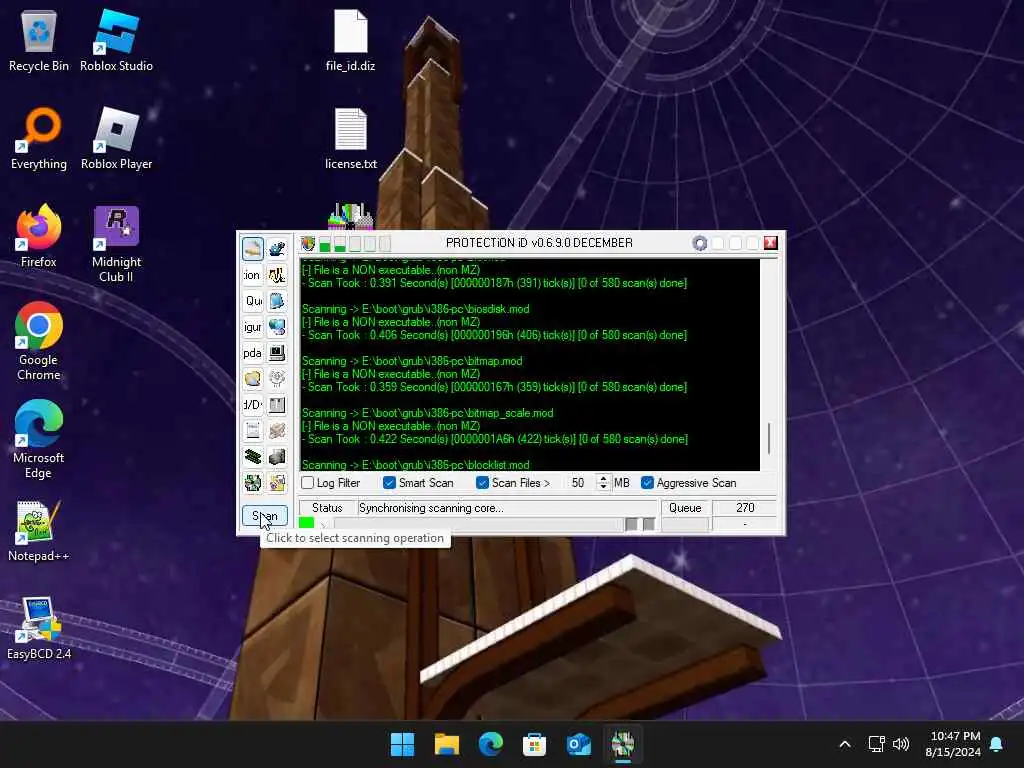This screenshot has width=1024, height=768.
Task: Click the green memory chip icon in the sidebar
Action: click(253, 456)
